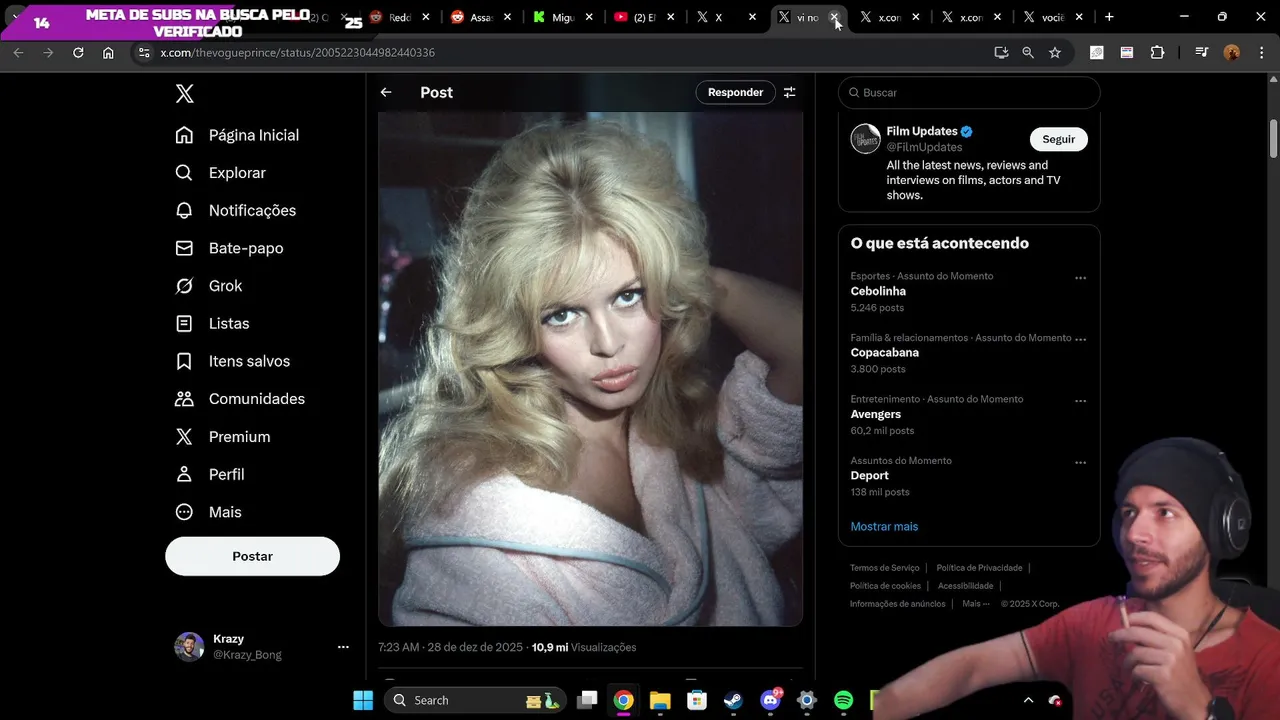The height and width of the screenshot is (720, 1280).
Task: Open Acessibilidade footer link
Action: click(x=965, y=586)
